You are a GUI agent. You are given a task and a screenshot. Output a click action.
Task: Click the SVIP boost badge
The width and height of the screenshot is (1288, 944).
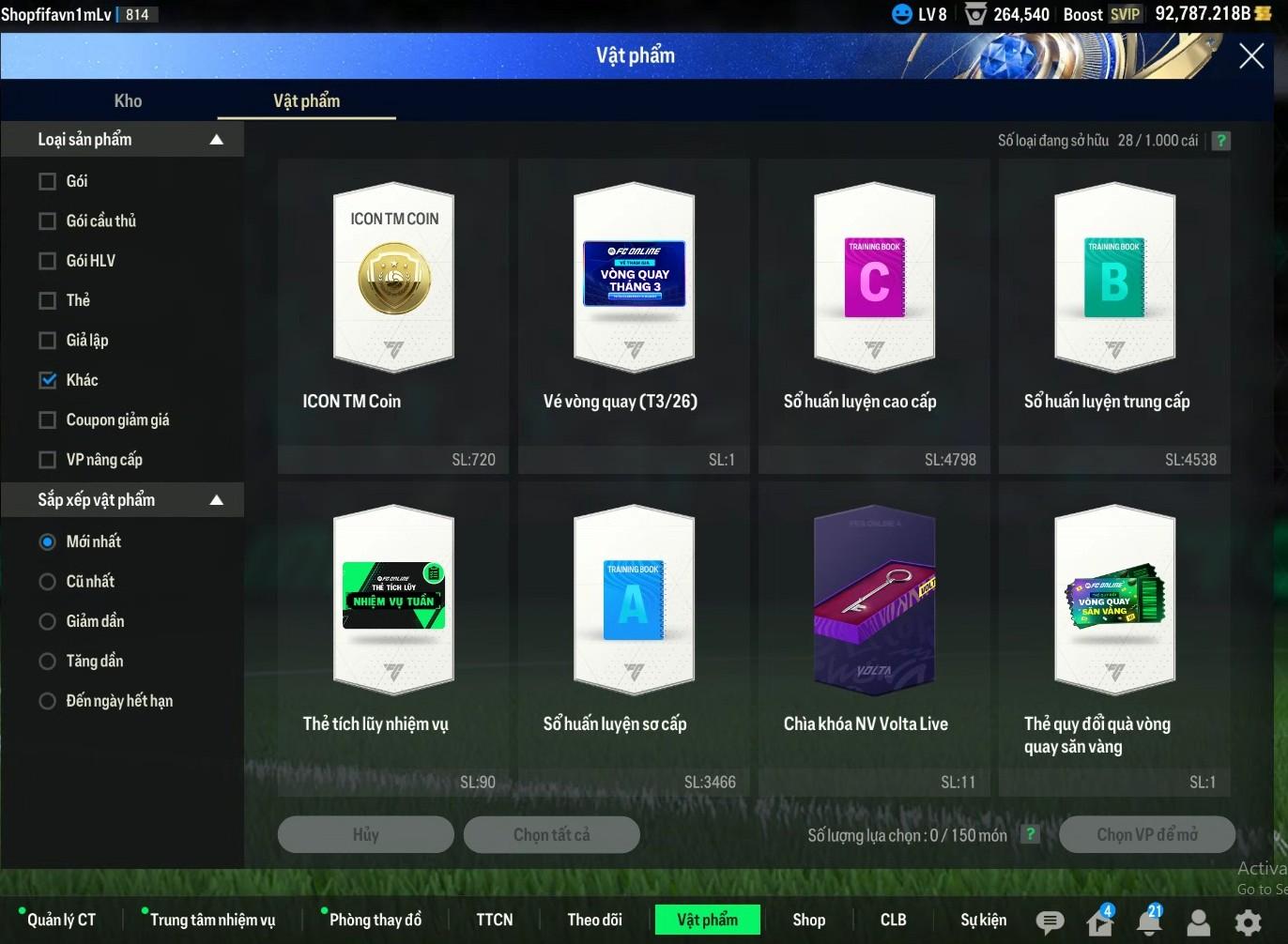pos(1125,14)
